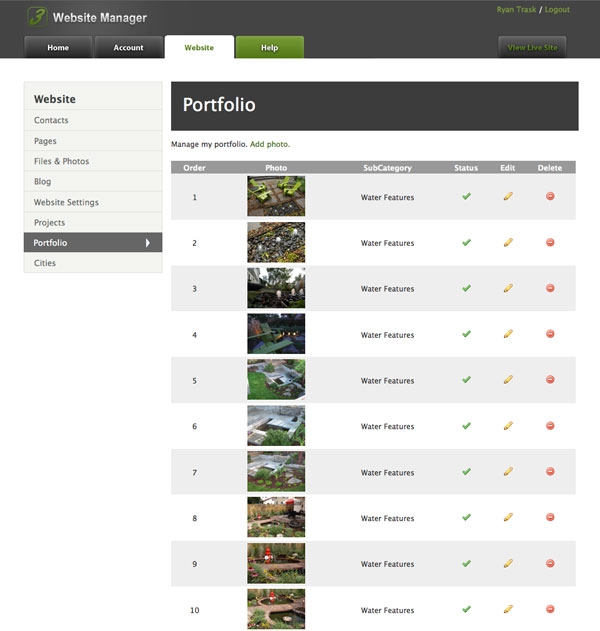Delete portfolio photo in row 10
The width and height of the screenshot is (600, 631).
(550, 609)
